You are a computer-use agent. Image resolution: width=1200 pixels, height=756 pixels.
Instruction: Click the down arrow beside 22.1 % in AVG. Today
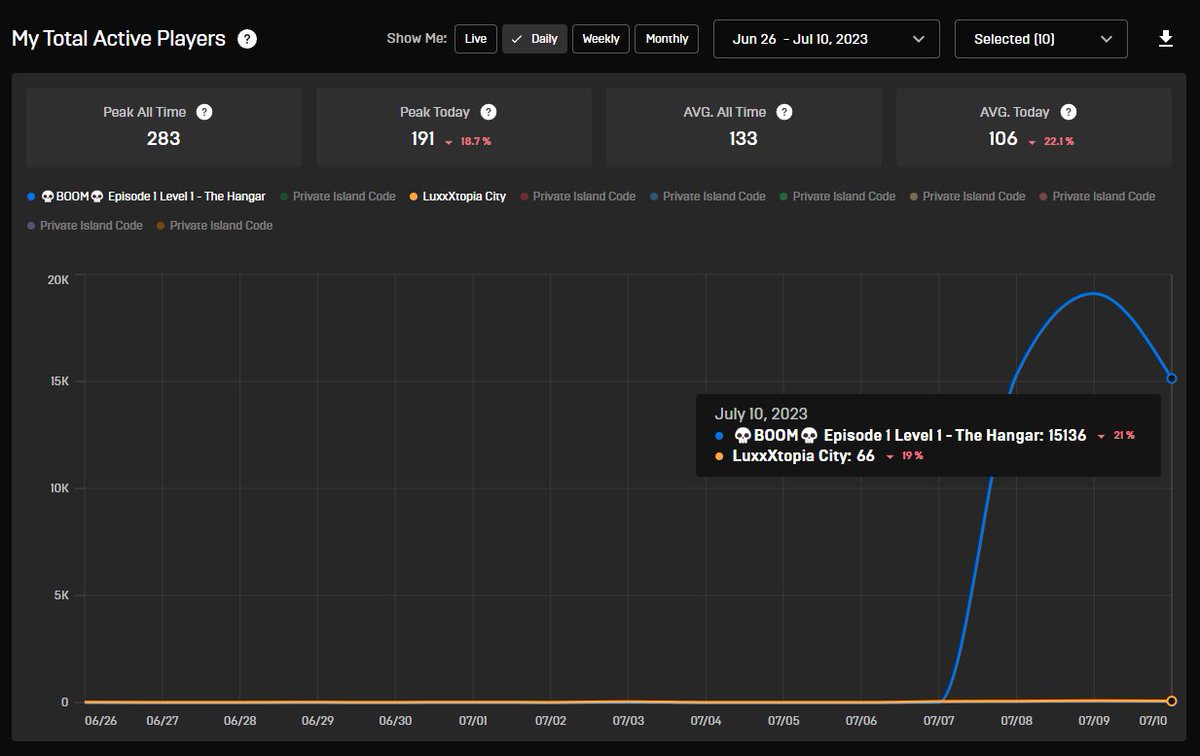1032,142
